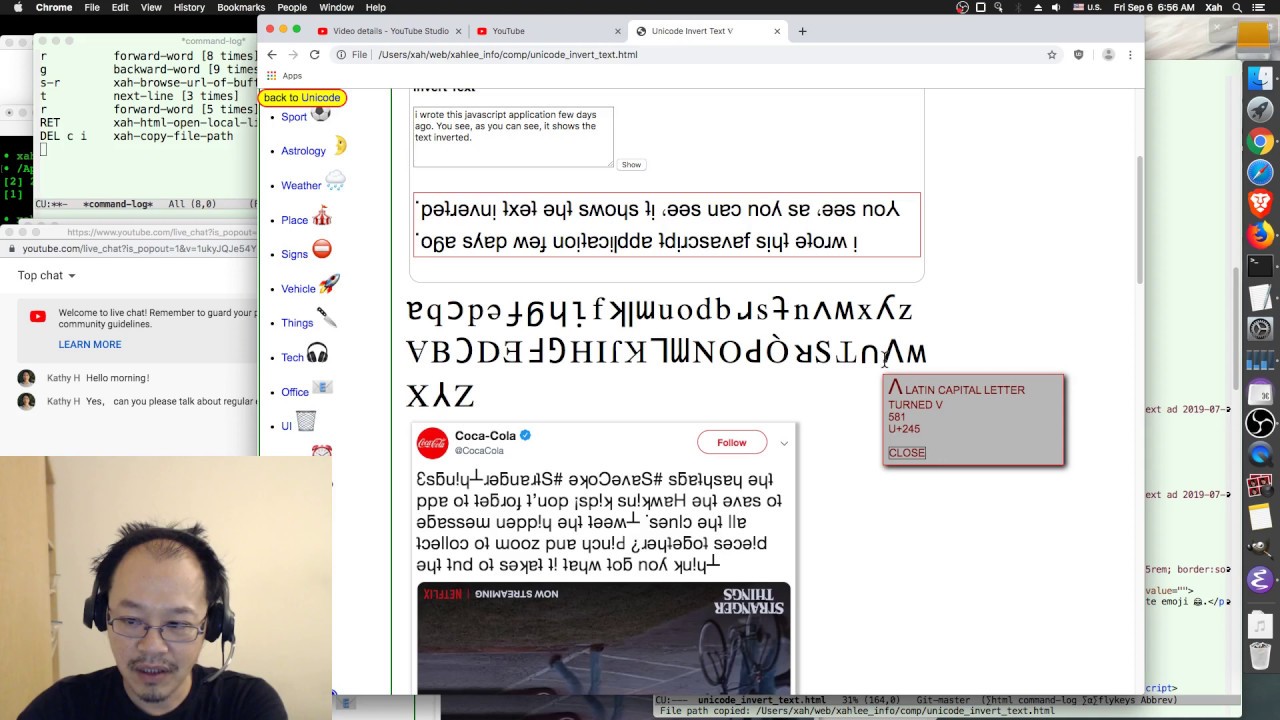The image size is (1280, 720).
Task: Click the Show button
Action: [x=631, y=165]
